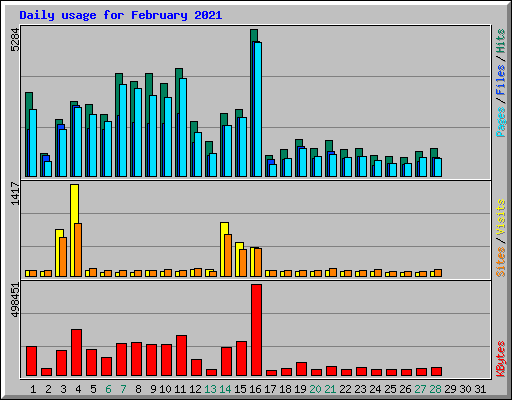Screen dimensions: 512x400
Task: Click the red KBytes bar for day 1
Action: click(x=31, y=361)
